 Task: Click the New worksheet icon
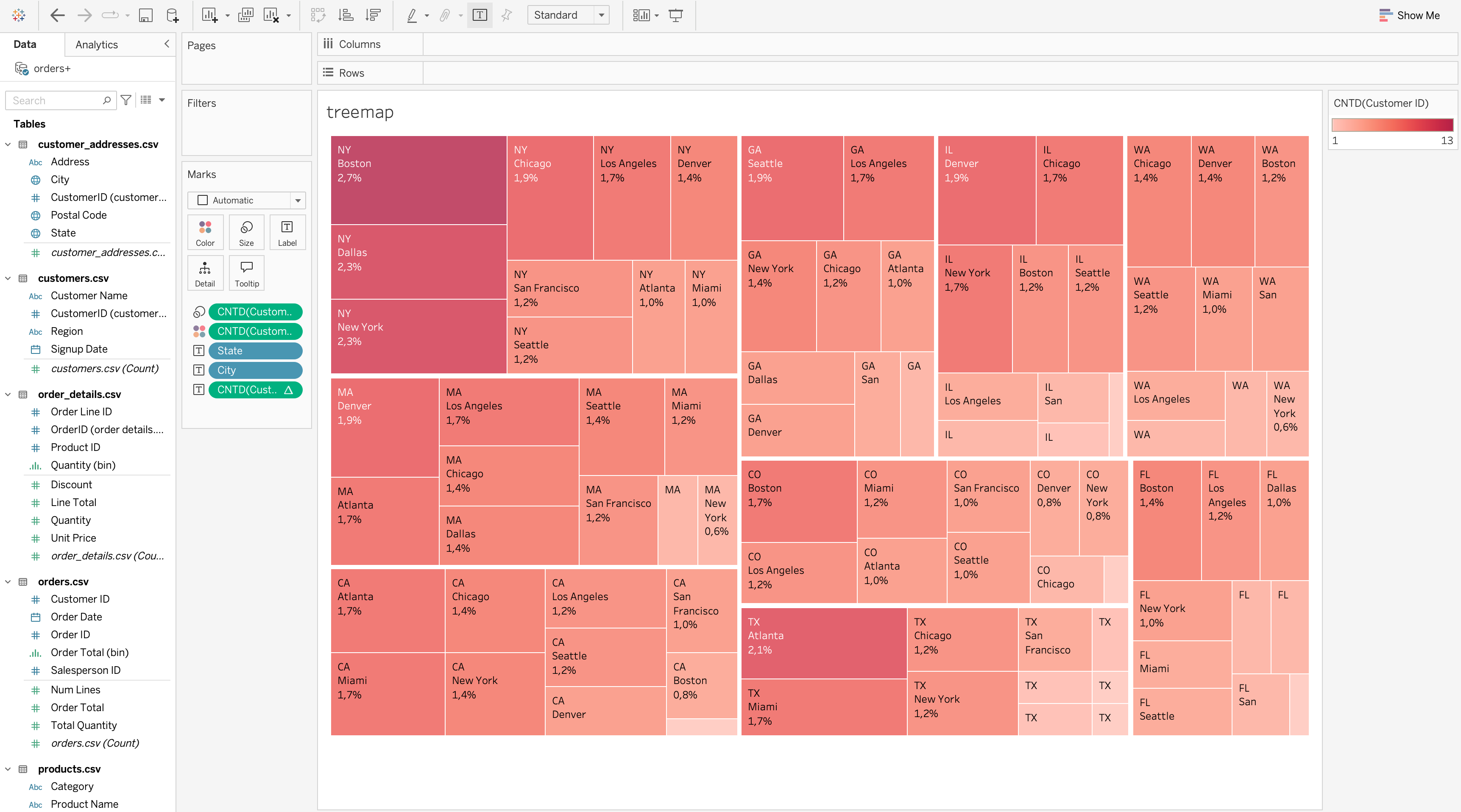coord(209,15)
